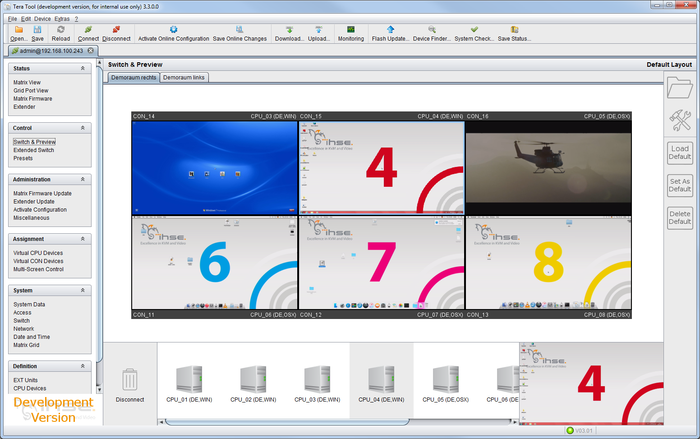Select the CPU_03 (DE,WIN) server icon
700x439 pixels.
pyautogui.click(x=317, y=379)
